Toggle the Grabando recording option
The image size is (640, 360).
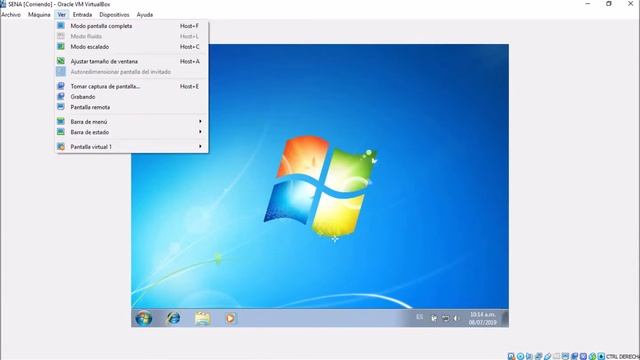(x=131, y=97)
